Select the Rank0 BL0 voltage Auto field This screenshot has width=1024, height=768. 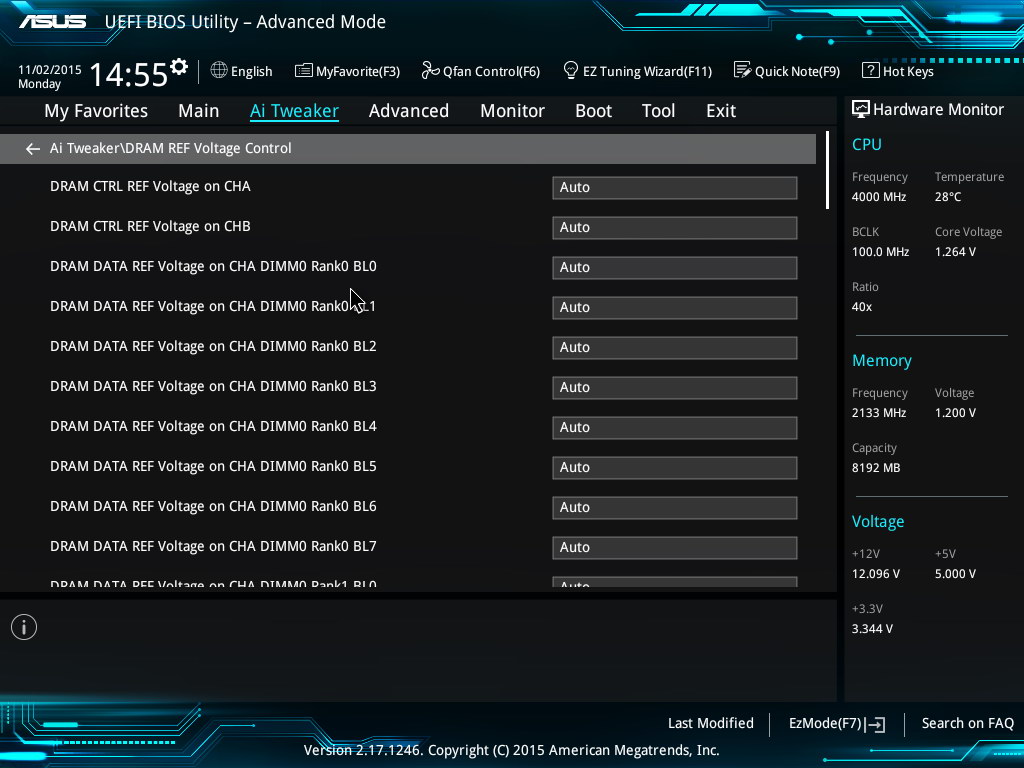tap(674, 267)
